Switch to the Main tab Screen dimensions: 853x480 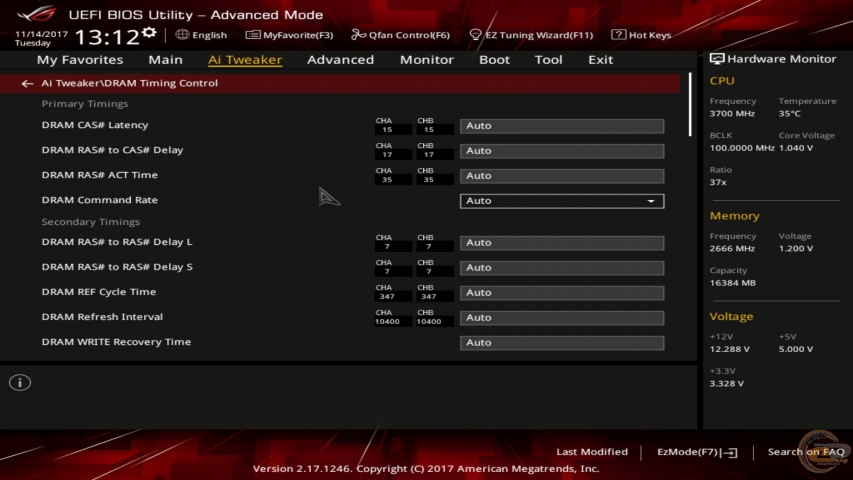tap(165, 59)
